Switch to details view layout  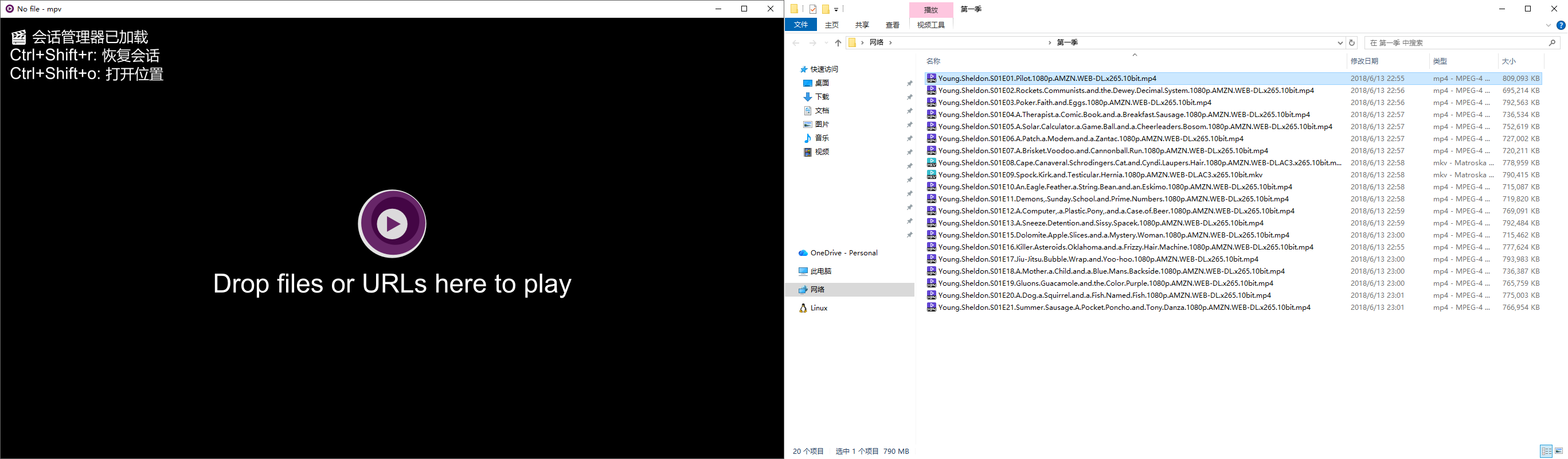(x=1546, y=451)
